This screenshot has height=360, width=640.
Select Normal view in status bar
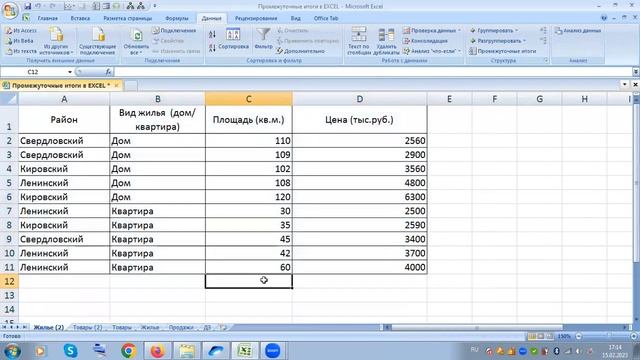tap(532, 336)
